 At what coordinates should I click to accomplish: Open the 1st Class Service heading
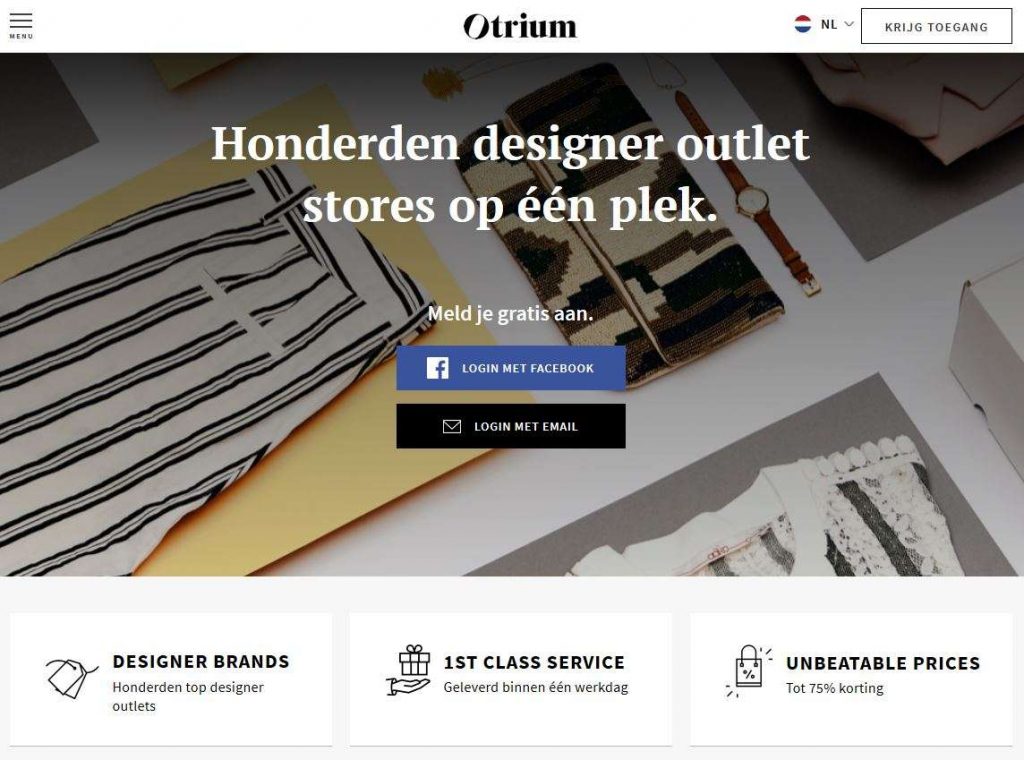point(534,663)
